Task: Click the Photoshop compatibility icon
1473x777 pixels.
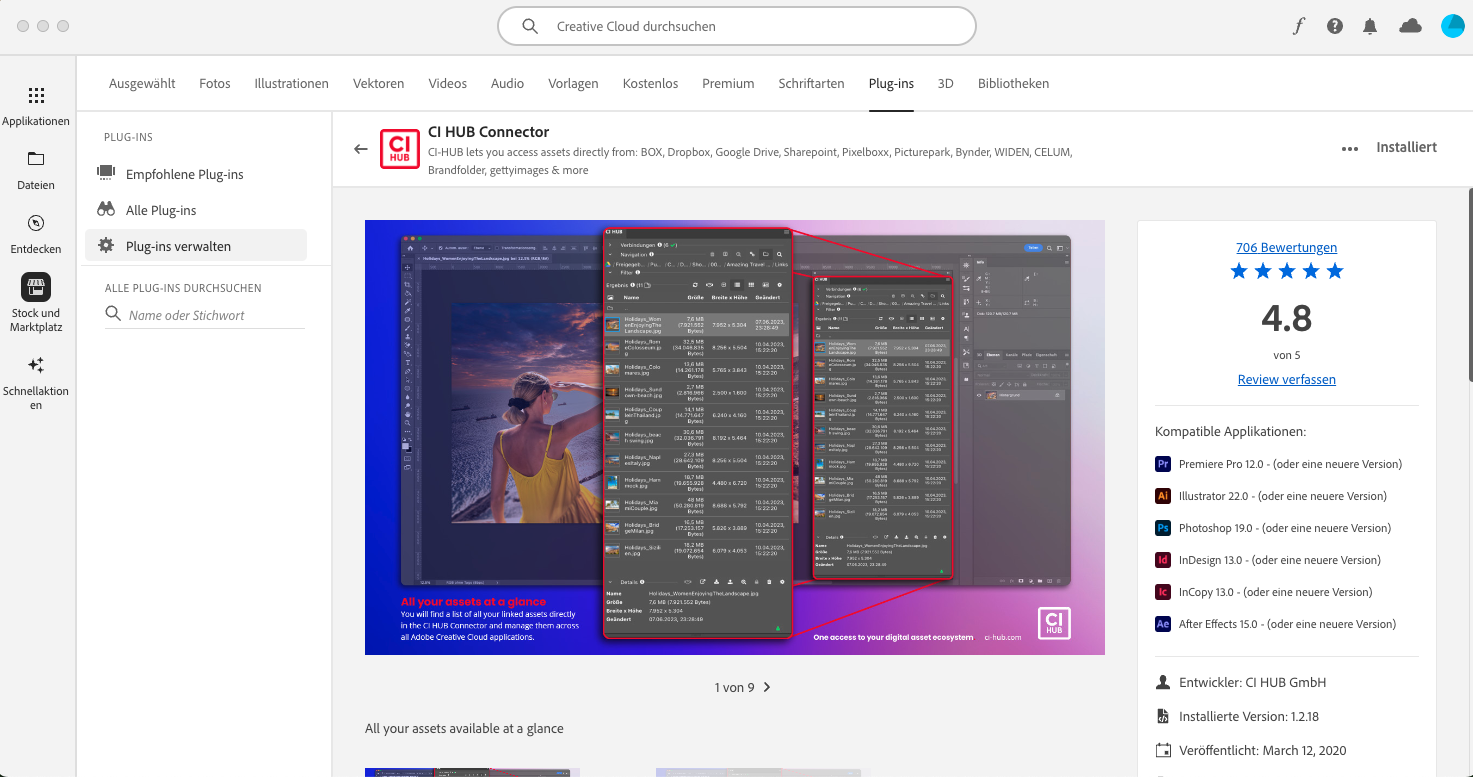Action: click(x=1162, y=527)
